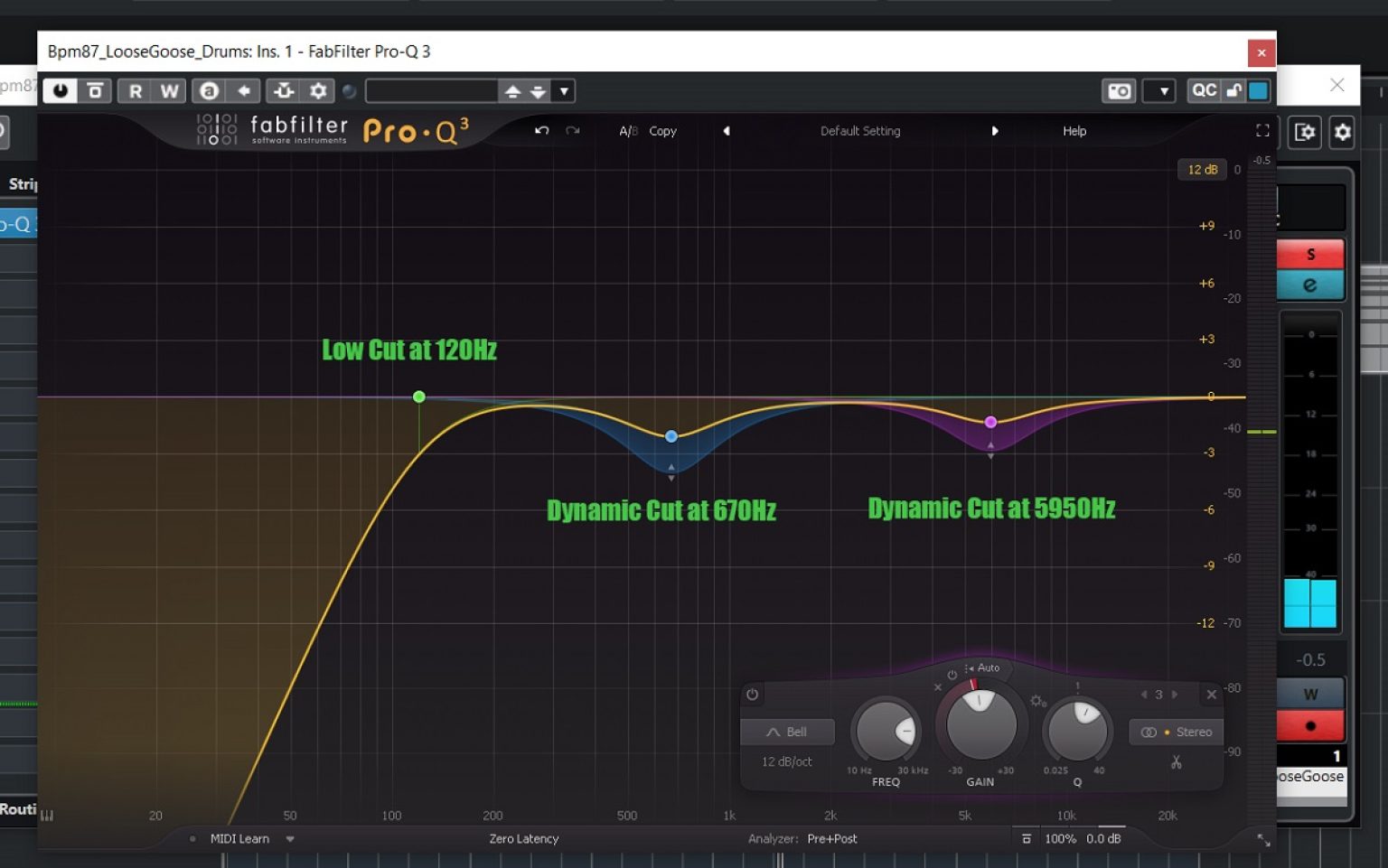The height and width of the screenshot is (868, 1388).
Task: Enable Write automation with the W button
Action: [167, 90]
